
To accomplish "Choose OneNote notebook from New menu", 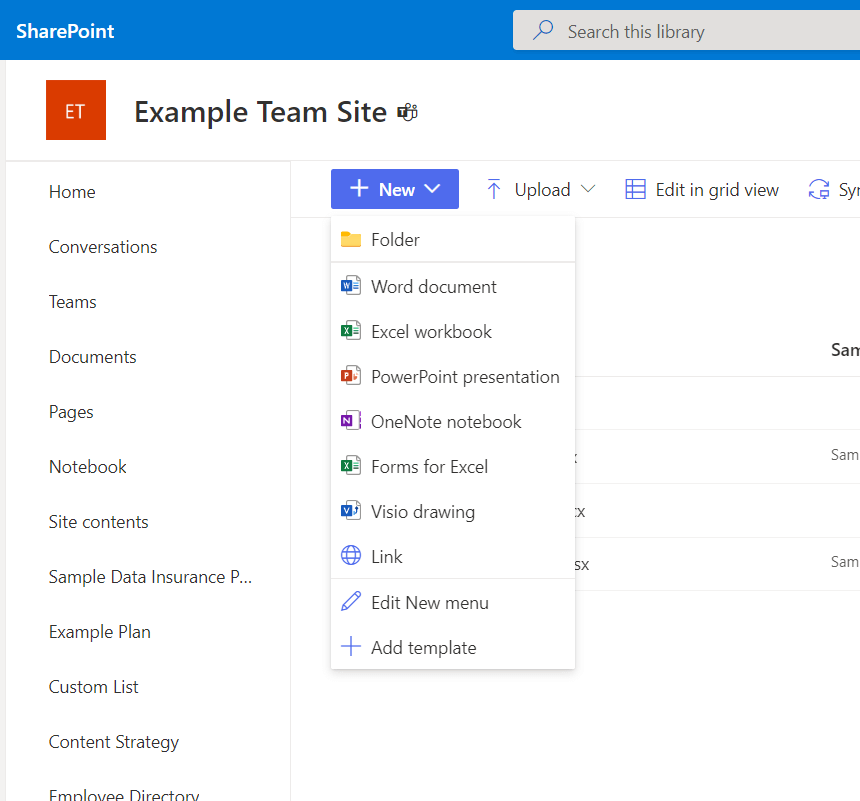I will pyautogui.click(x=453, y=421).
